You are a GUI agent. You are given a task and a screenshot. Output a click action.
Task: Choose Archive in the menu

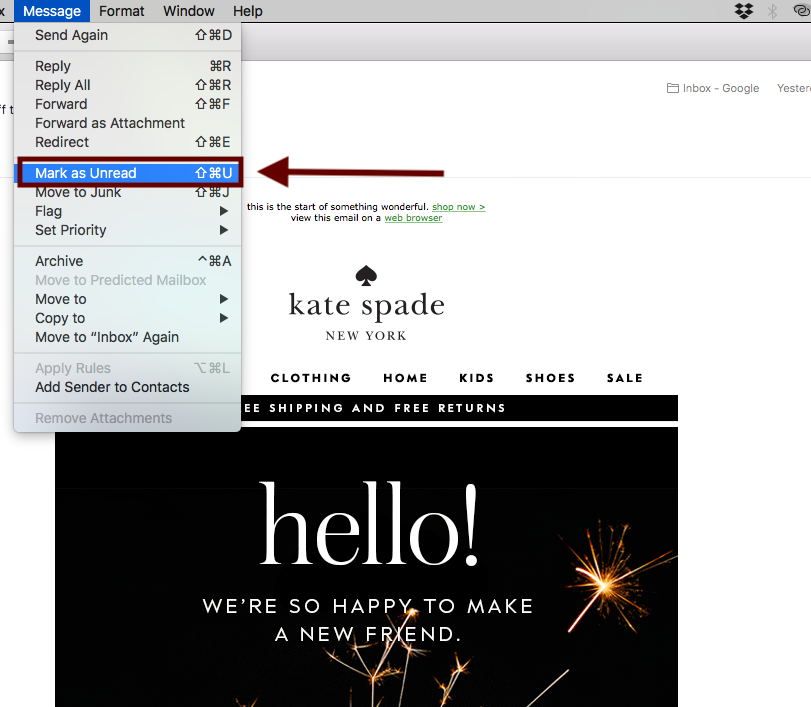[x=59, y=261]
